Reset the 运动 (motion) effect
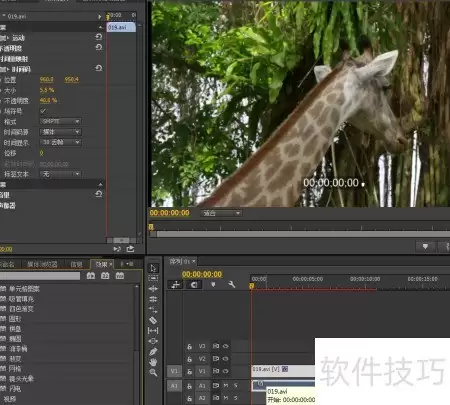 99,37
